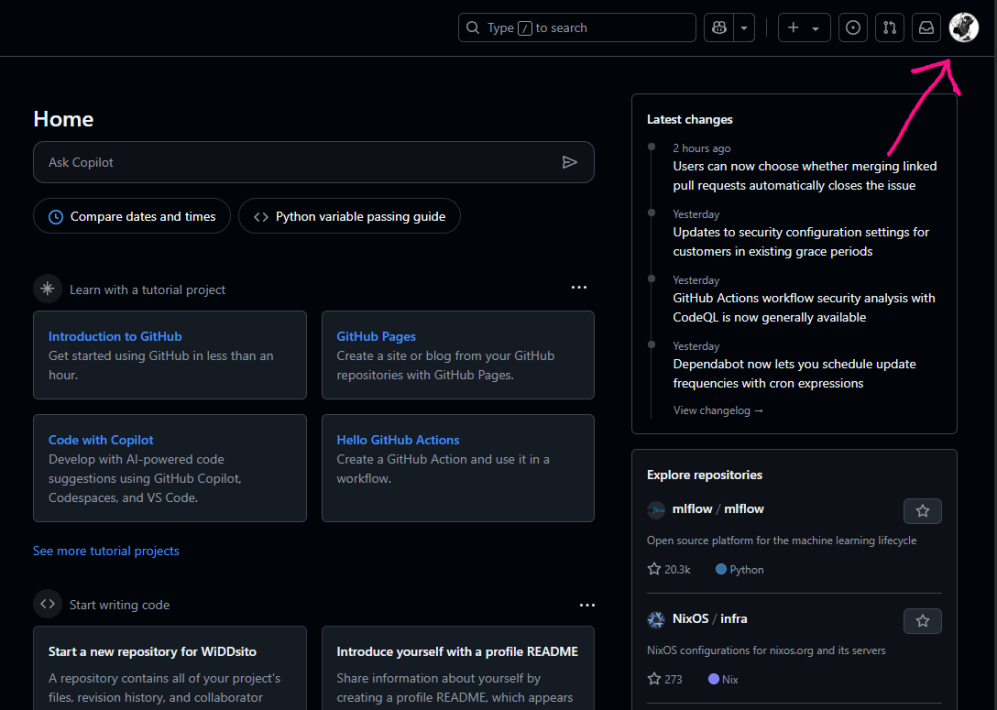997x710 pixels.
Task: Click the Start writing code brackets icon
Action: (48, 604)
